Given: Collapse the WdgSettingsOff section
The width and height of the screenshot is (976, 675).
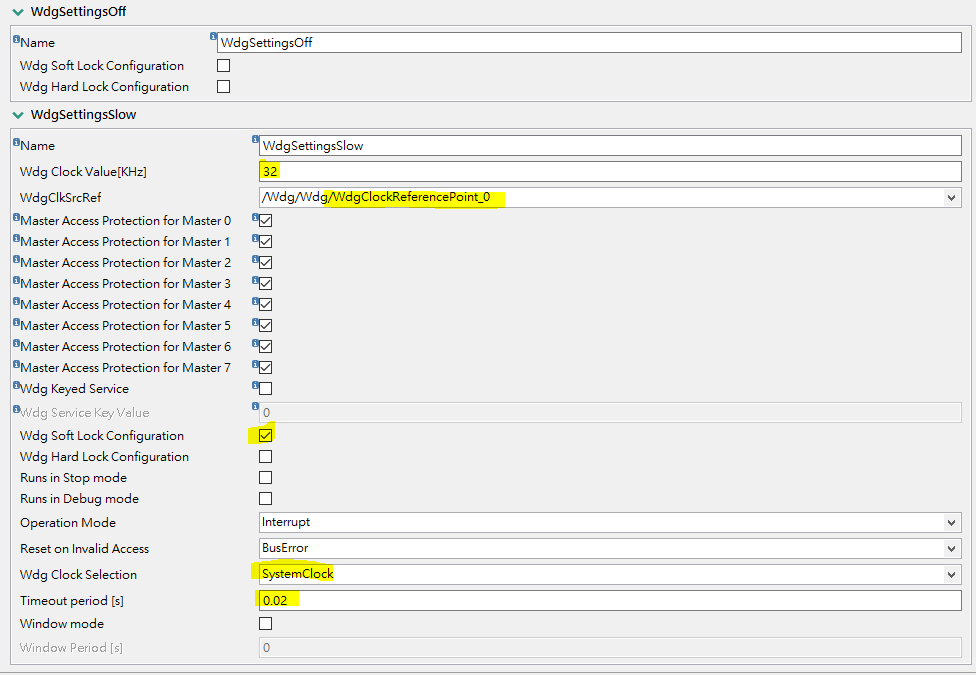Looking at the screenshot, I should pos(18,12).
